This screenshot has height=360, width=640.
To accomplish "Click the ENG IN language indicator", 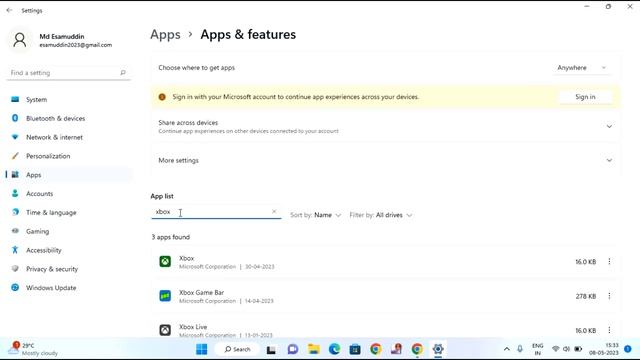I will [538, 349].
